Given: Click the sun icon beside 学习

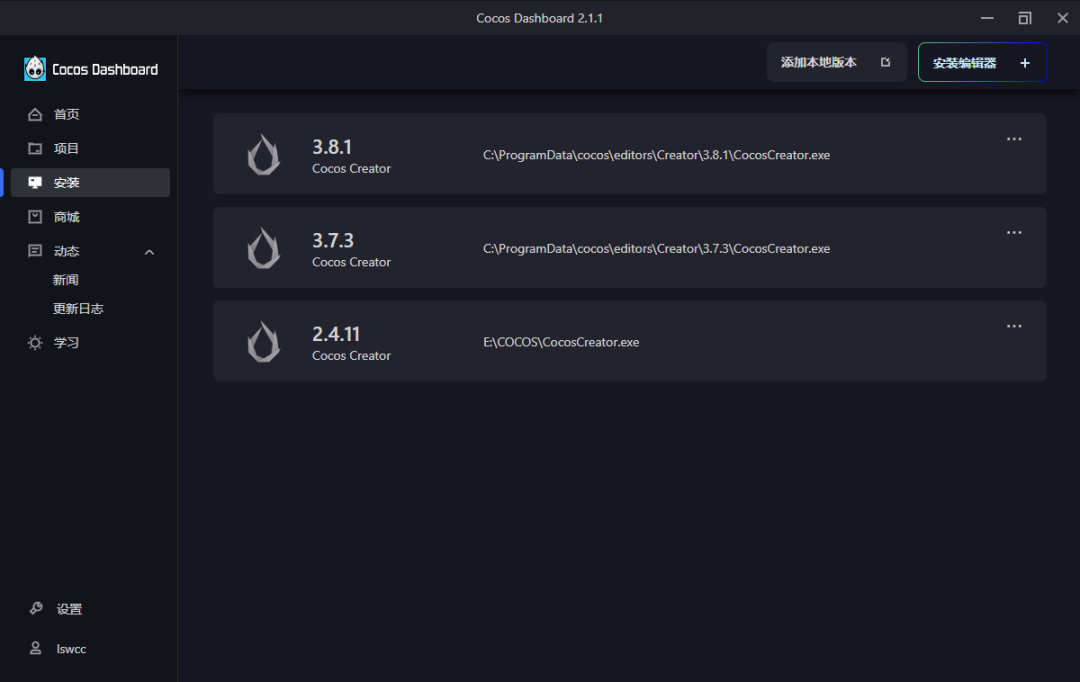Looking at the screenshot, I should coord(35,342).
